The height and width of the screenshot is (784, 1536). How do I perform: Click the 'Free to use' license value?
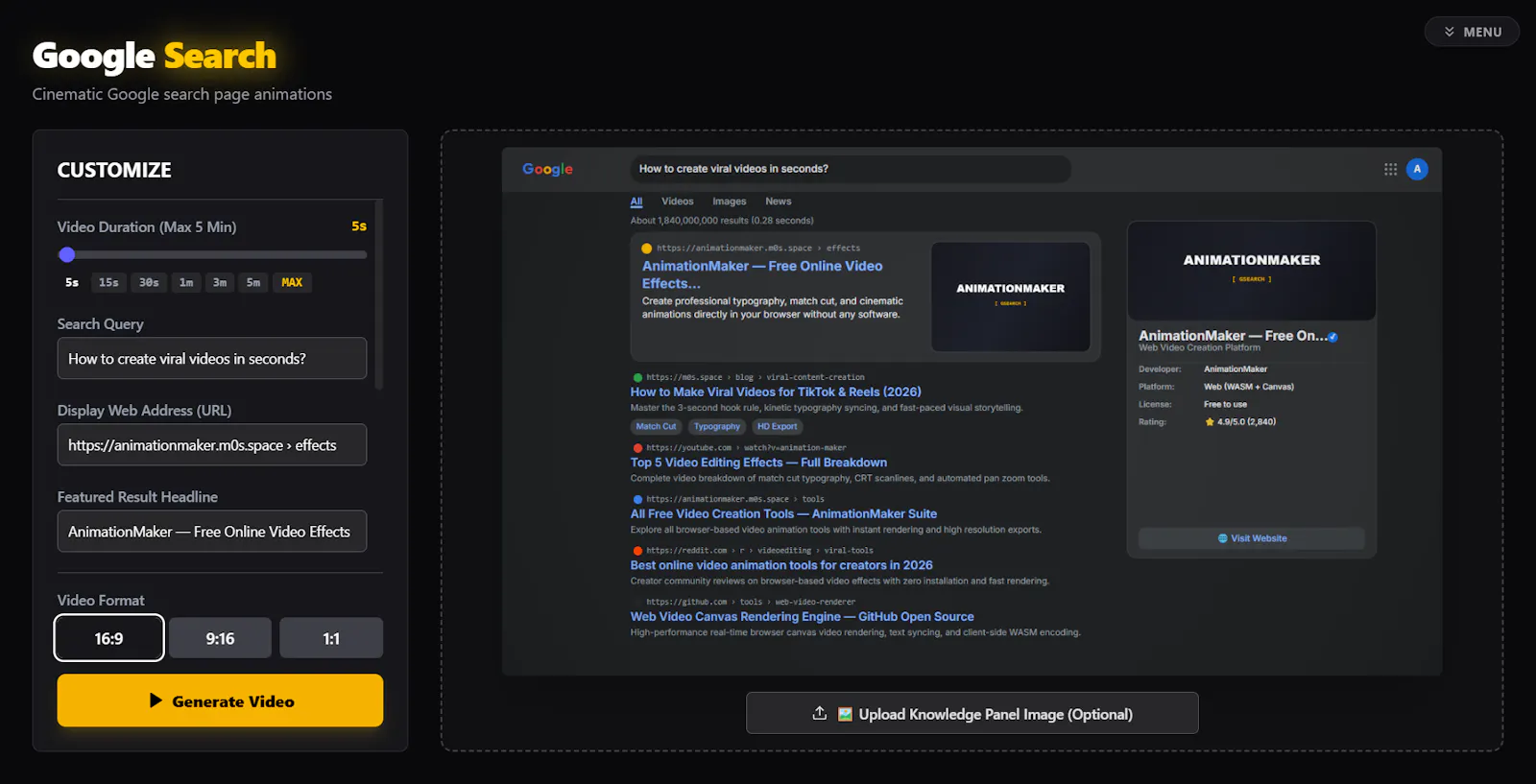pyautogui.click(x=1226, y=405)
